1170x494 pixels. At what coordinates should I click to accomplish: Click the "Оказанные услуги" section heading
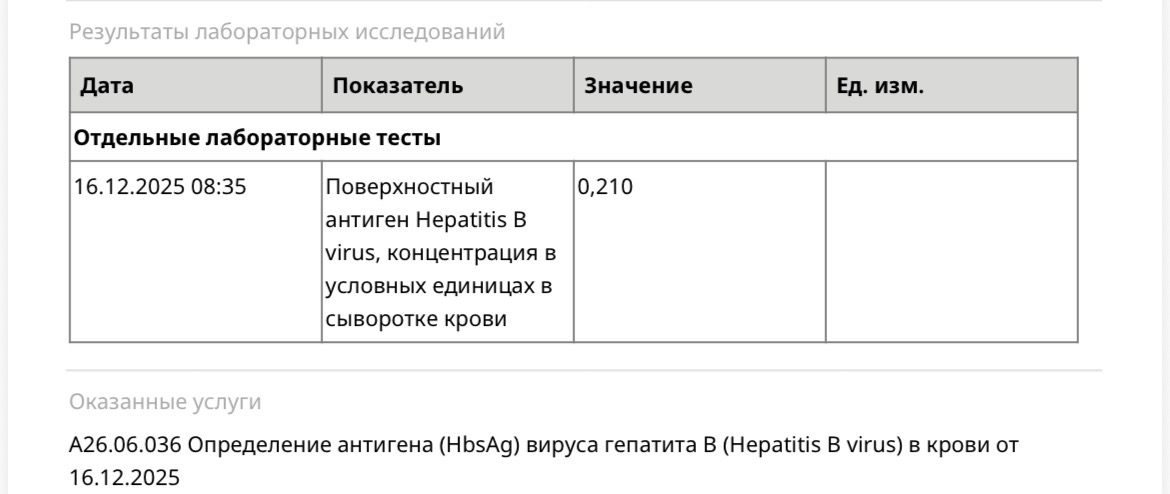point(166,403)
